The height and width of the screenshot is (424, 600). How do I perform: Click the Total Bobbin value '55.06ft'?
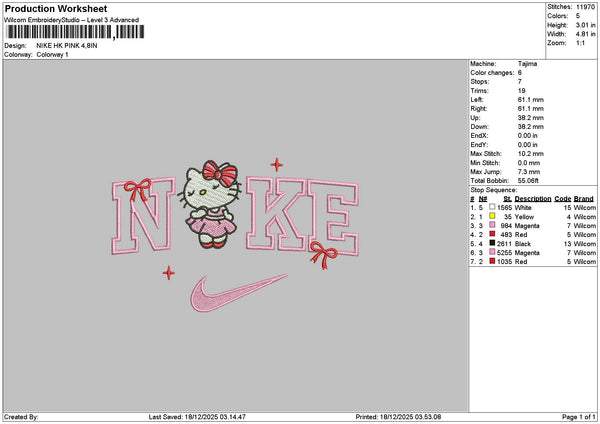[x=528, y=181]
